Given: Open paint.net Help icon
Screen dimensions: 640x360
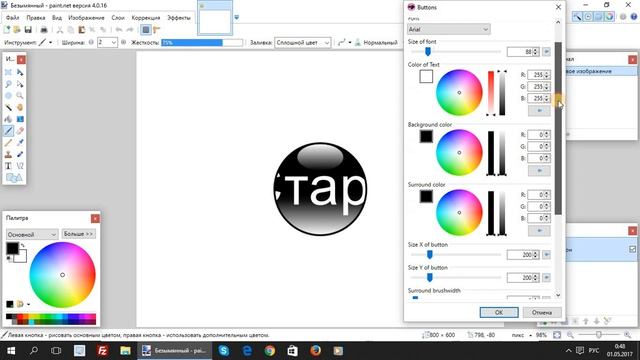Looking at the screenshot, I should pos(634,17).
